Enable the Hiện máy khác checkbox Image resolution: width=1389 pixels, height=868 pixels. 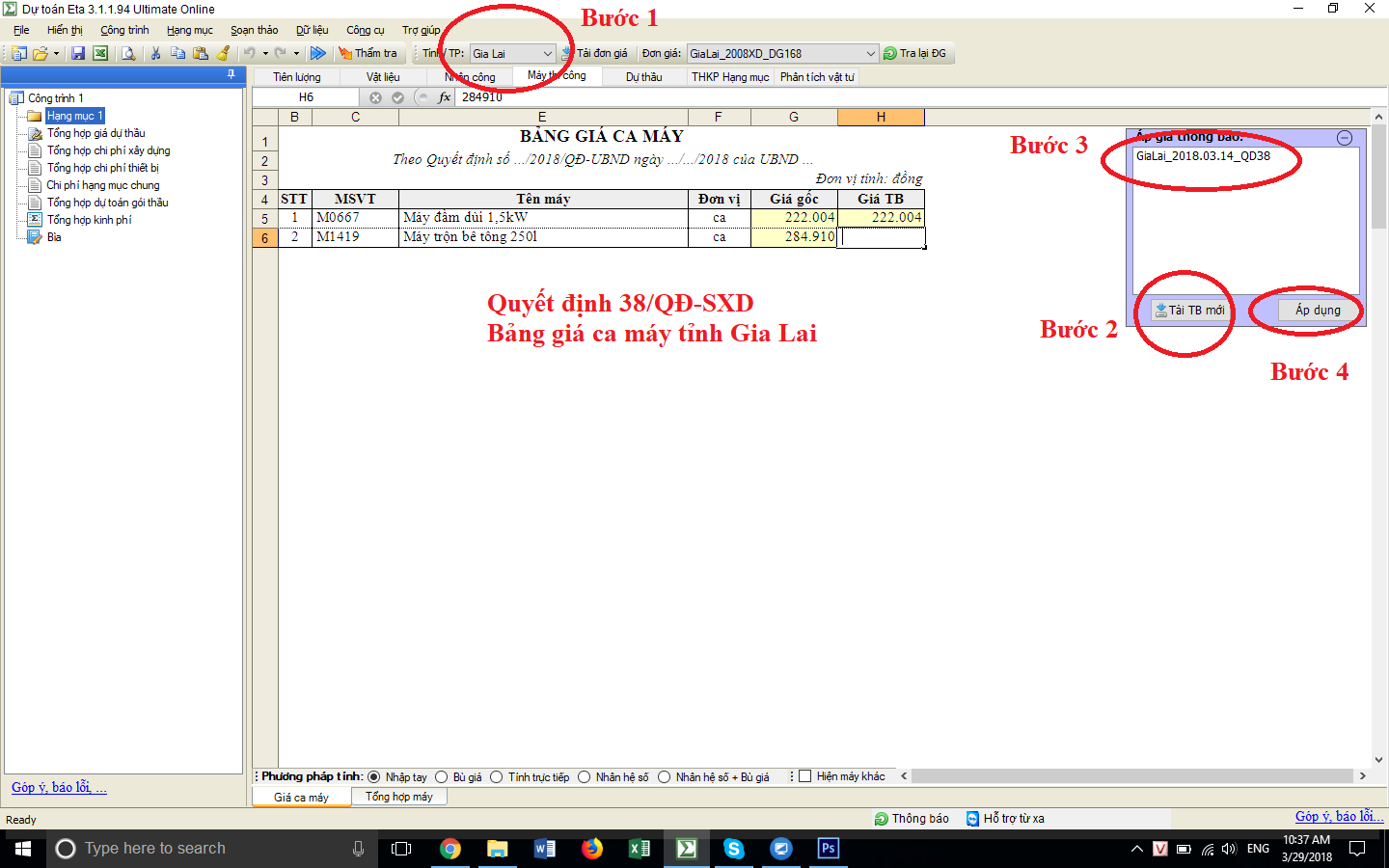[803, 776]
